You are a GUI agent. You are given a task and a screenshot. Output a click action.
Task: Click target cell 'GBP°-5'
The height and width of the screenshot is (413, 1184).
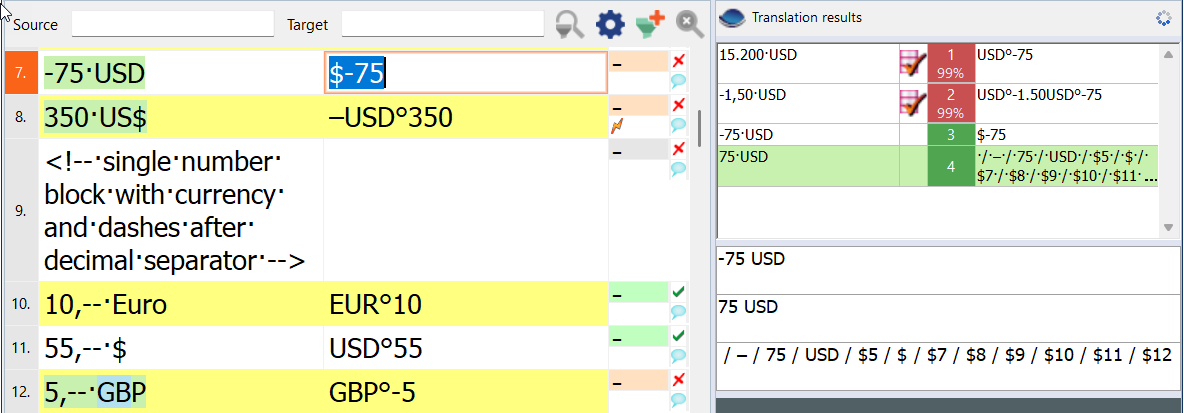pyautogui.click(x=466, y=392)
